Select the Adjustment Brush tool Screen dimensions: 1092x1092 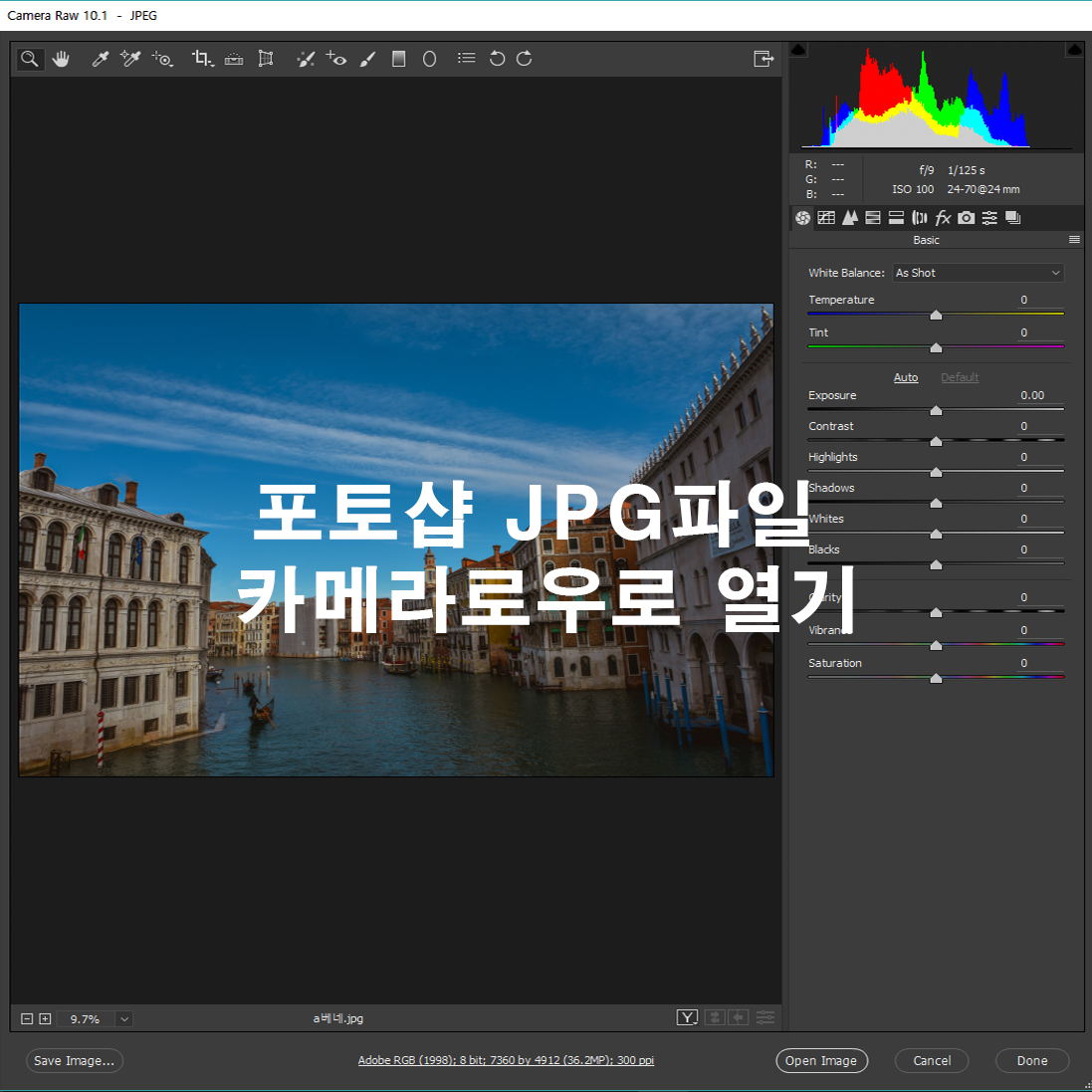[367, 59]
